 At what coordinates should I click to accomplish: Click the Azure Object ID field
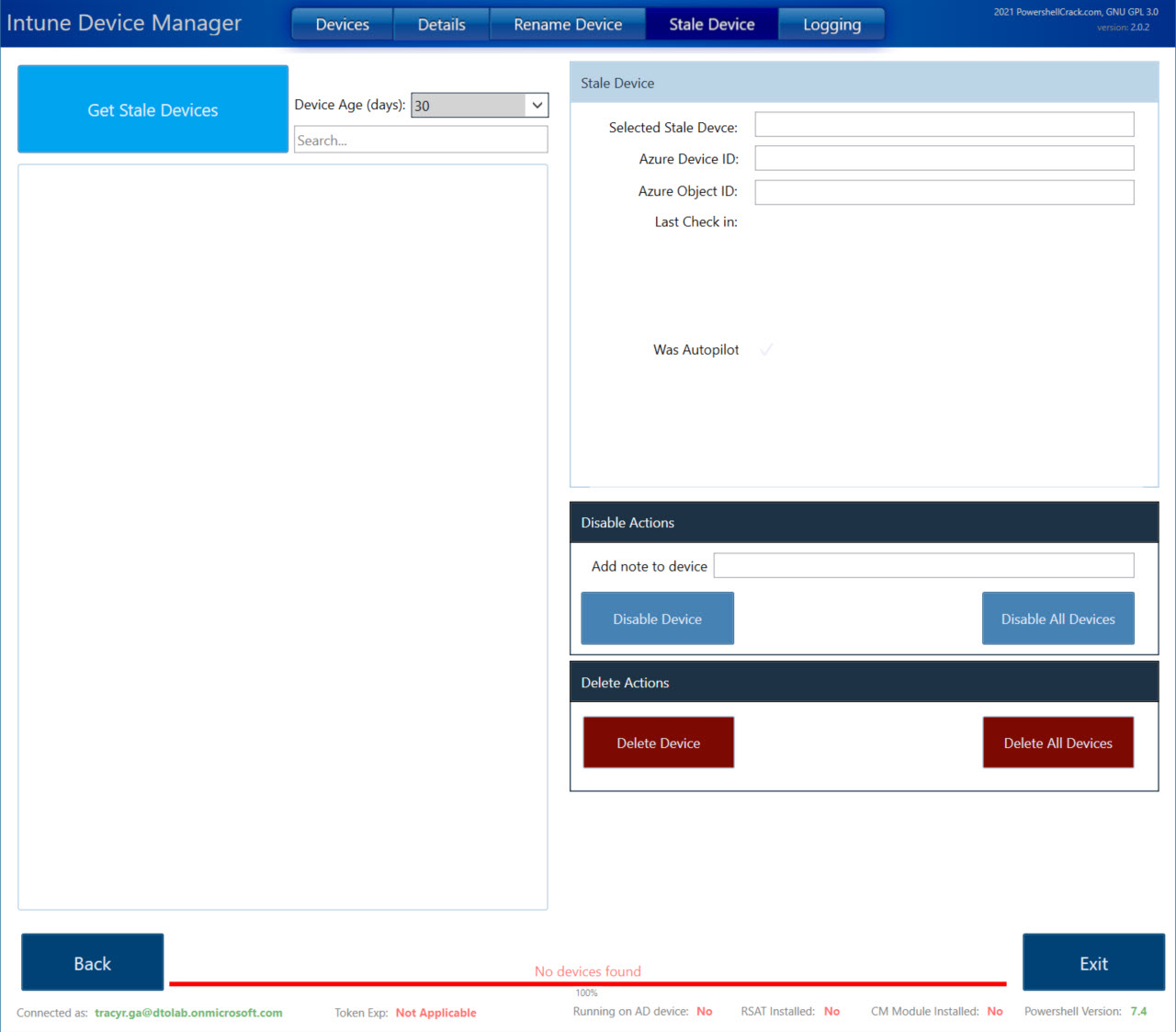(x=944, y=191)
